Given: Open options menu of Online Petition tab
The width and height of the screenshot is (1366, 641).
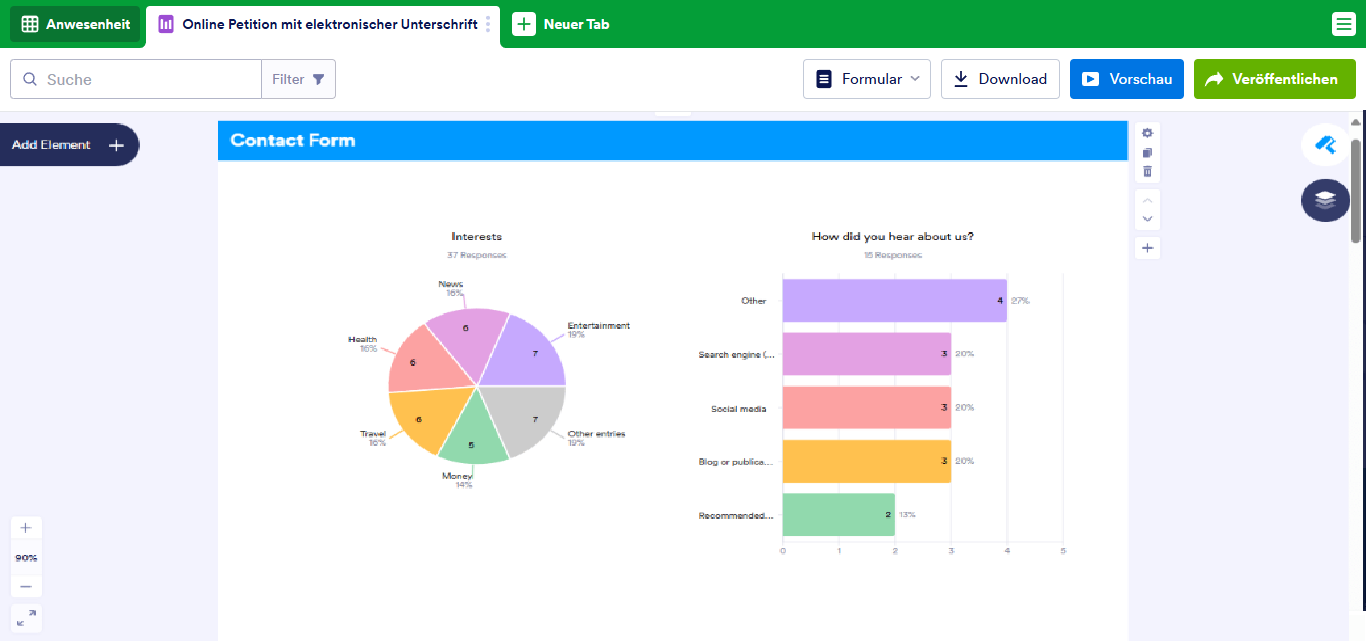Looking at the screenshot, I should pos(488,24).
